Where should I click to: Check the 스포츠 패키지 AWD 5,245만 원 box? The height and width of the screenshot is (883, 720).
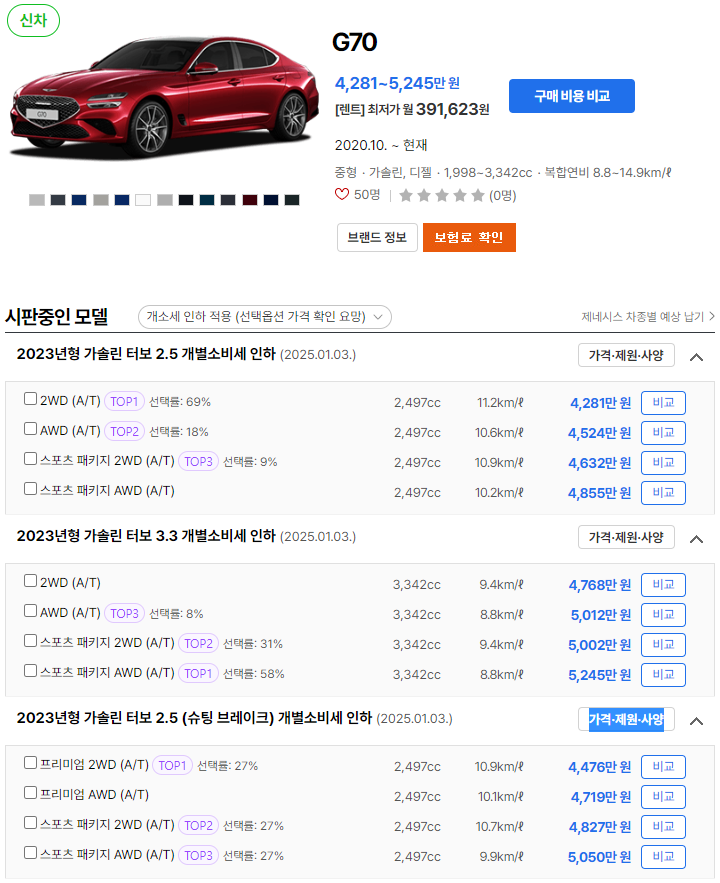(x=30, y=671)
